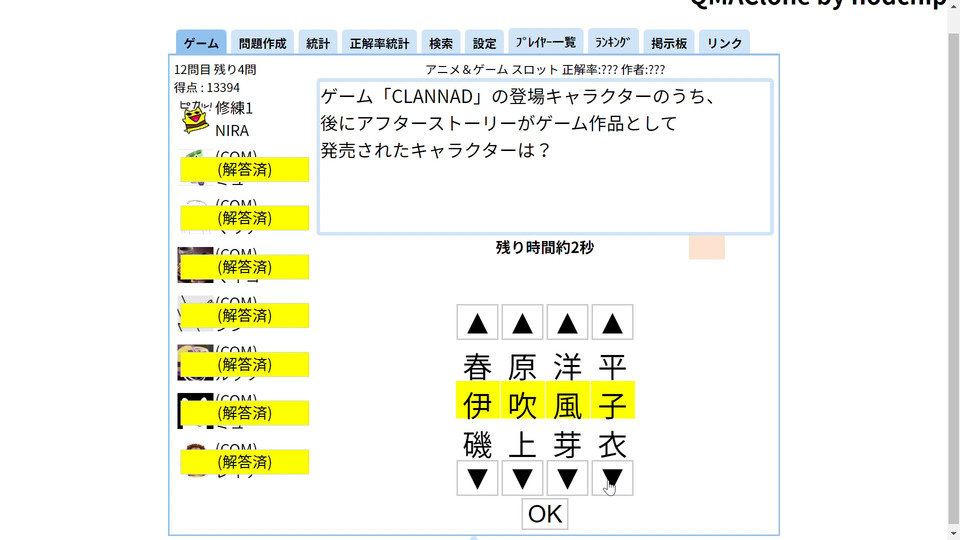Click the question text box
This screenshot has height=540, width=960.
coord(545,157)
